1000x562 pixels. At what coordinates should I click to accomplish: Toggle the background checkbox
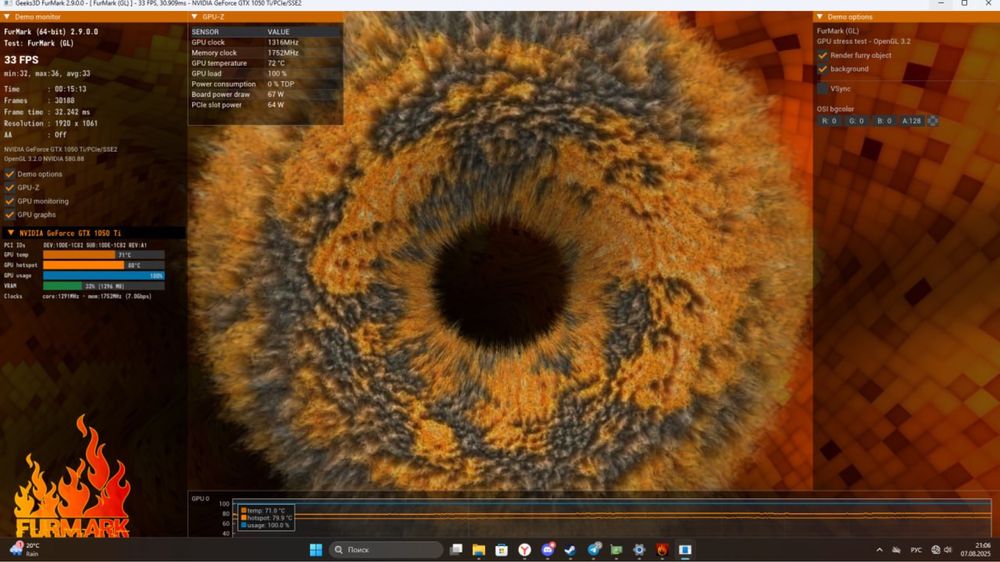pos(823,69)
